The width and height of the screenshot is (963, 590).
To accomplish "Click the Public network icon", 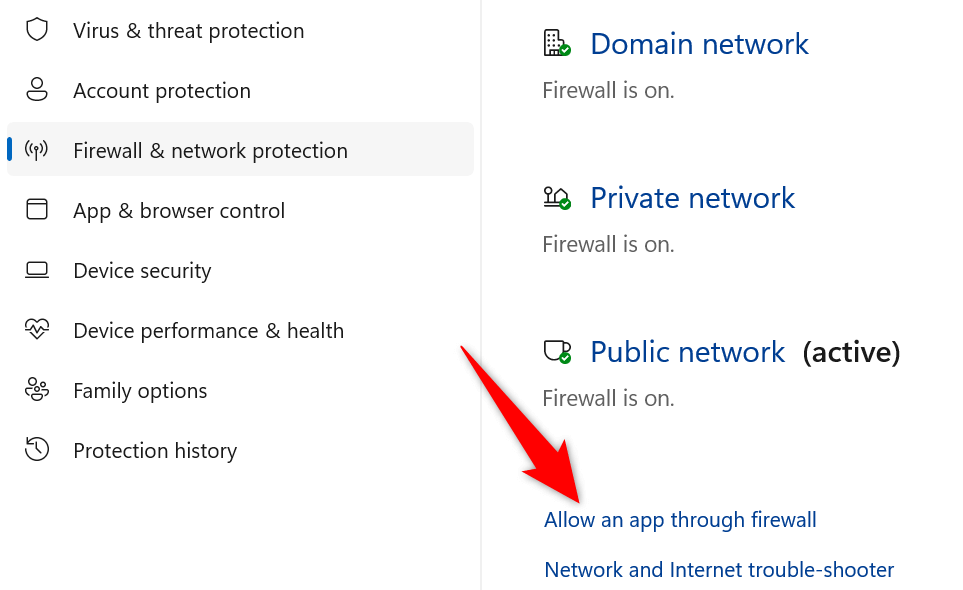I will tap(557, 351).
